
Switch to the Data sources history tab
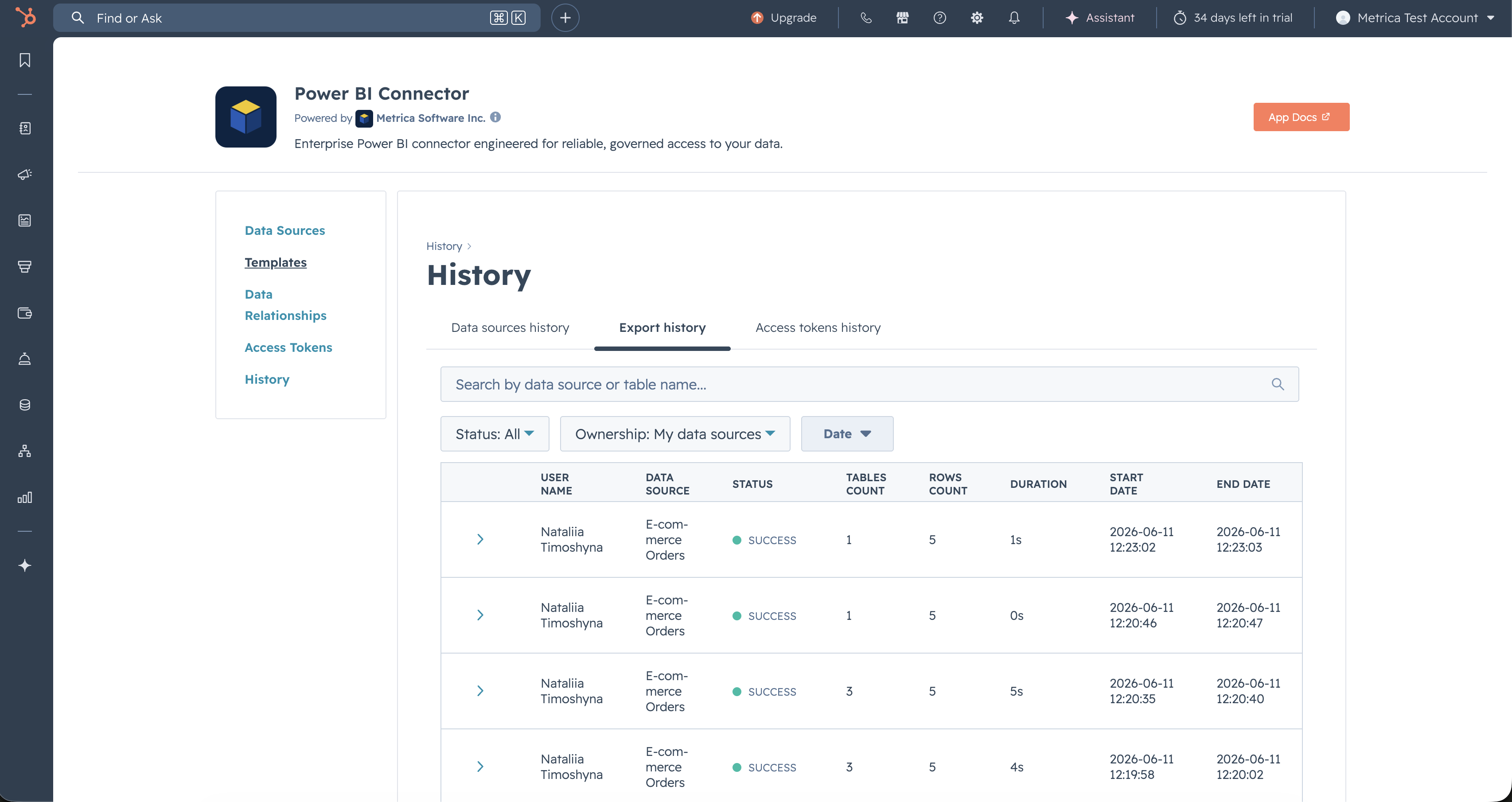(510, 327)
